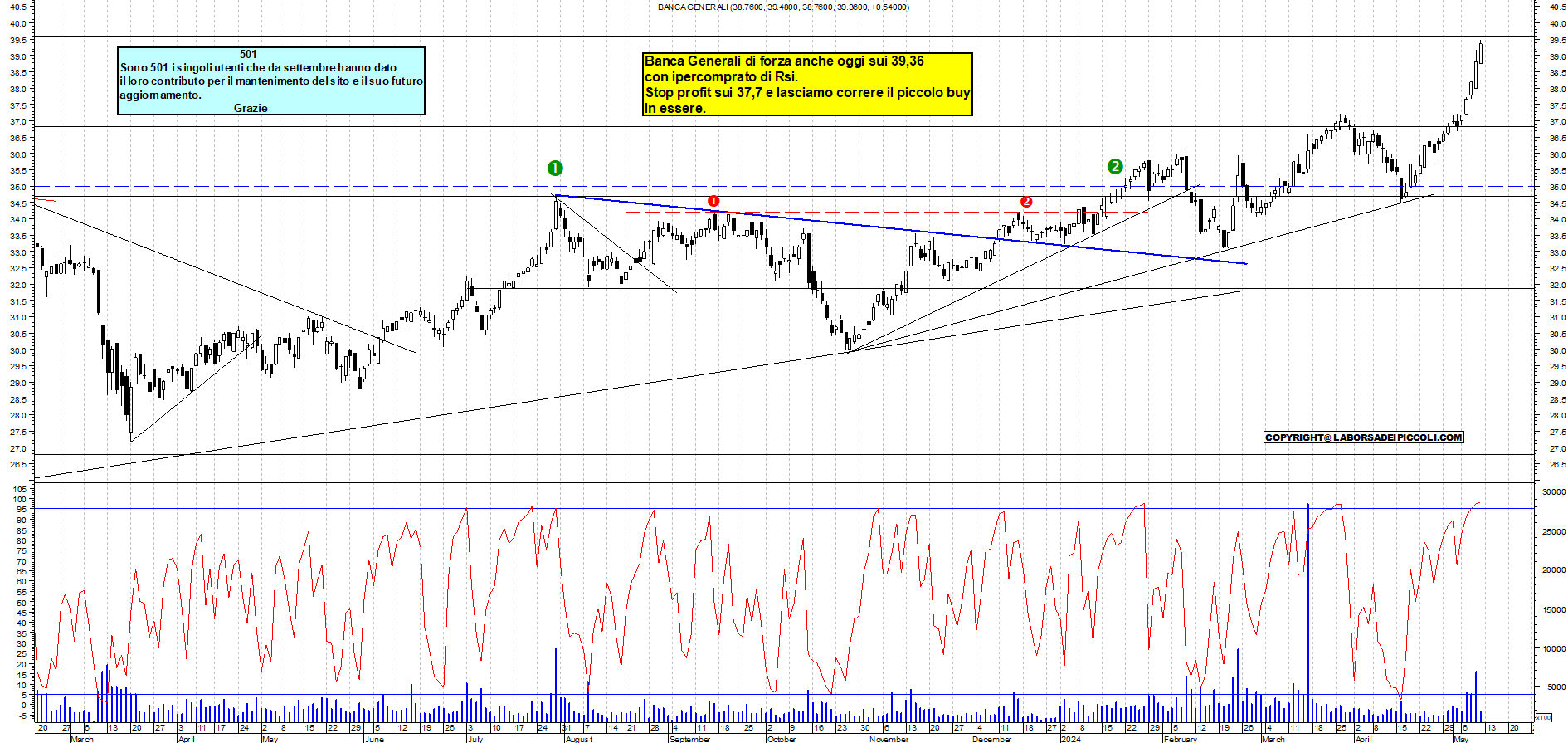Click the 95 label on RSI axis

23,510
